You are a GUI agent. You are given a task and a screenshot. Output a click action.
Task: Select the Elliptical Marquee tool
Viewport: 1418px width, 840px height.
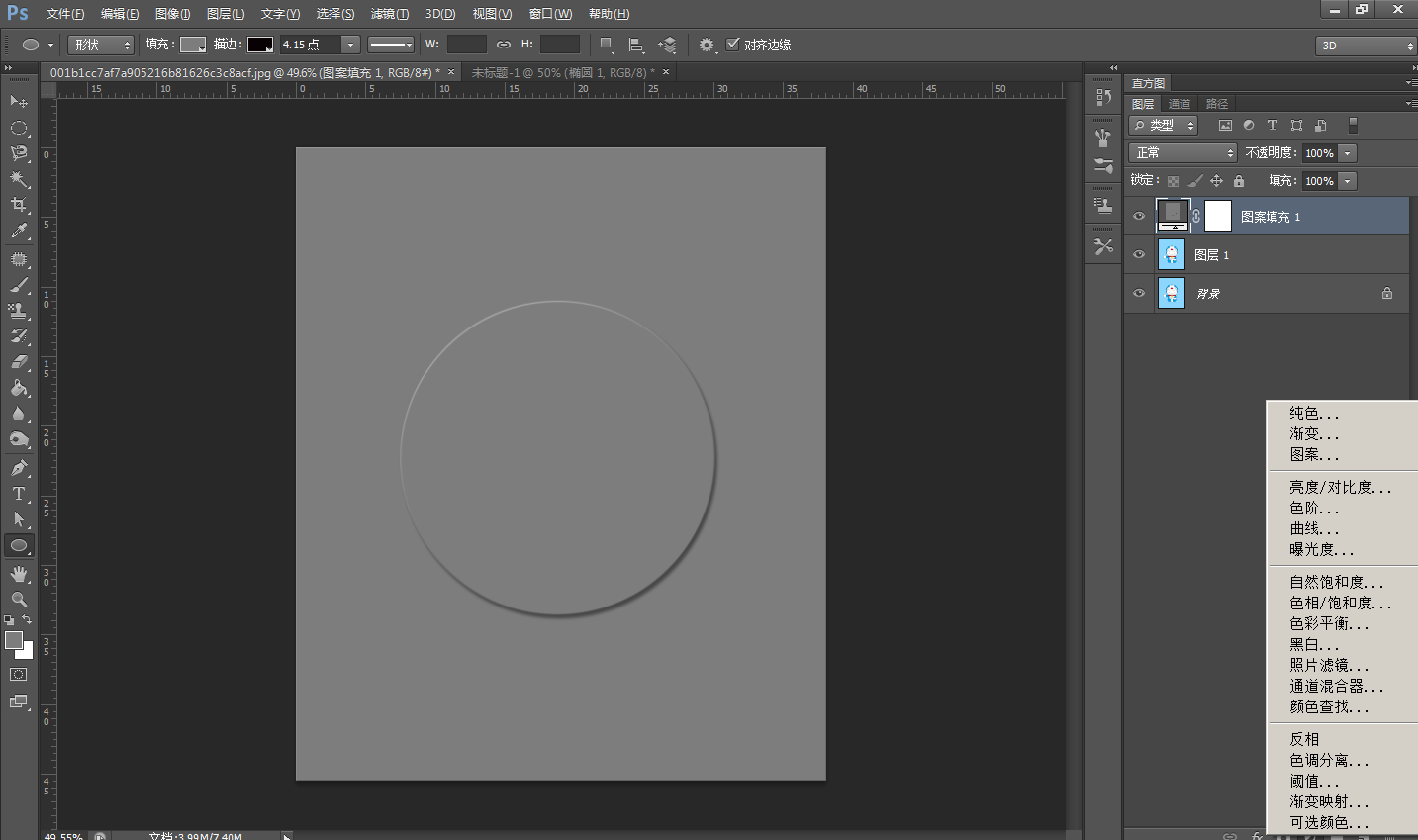pyautogui.click(x=19, y=128)
